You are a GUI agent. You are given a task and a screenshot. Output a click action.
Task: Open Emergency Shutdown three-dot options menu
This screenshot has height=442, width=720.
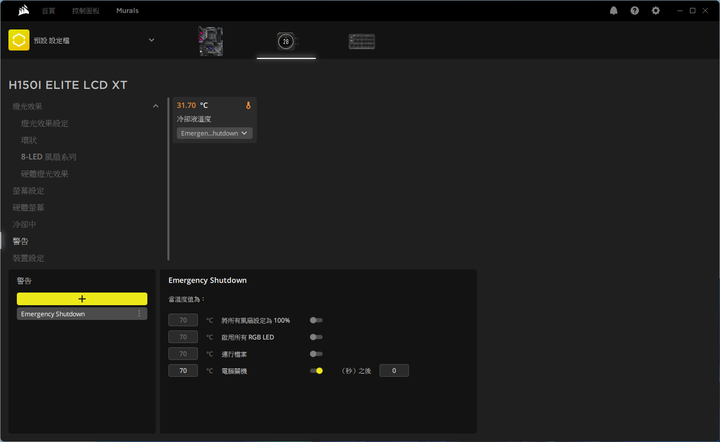point(139,314)
